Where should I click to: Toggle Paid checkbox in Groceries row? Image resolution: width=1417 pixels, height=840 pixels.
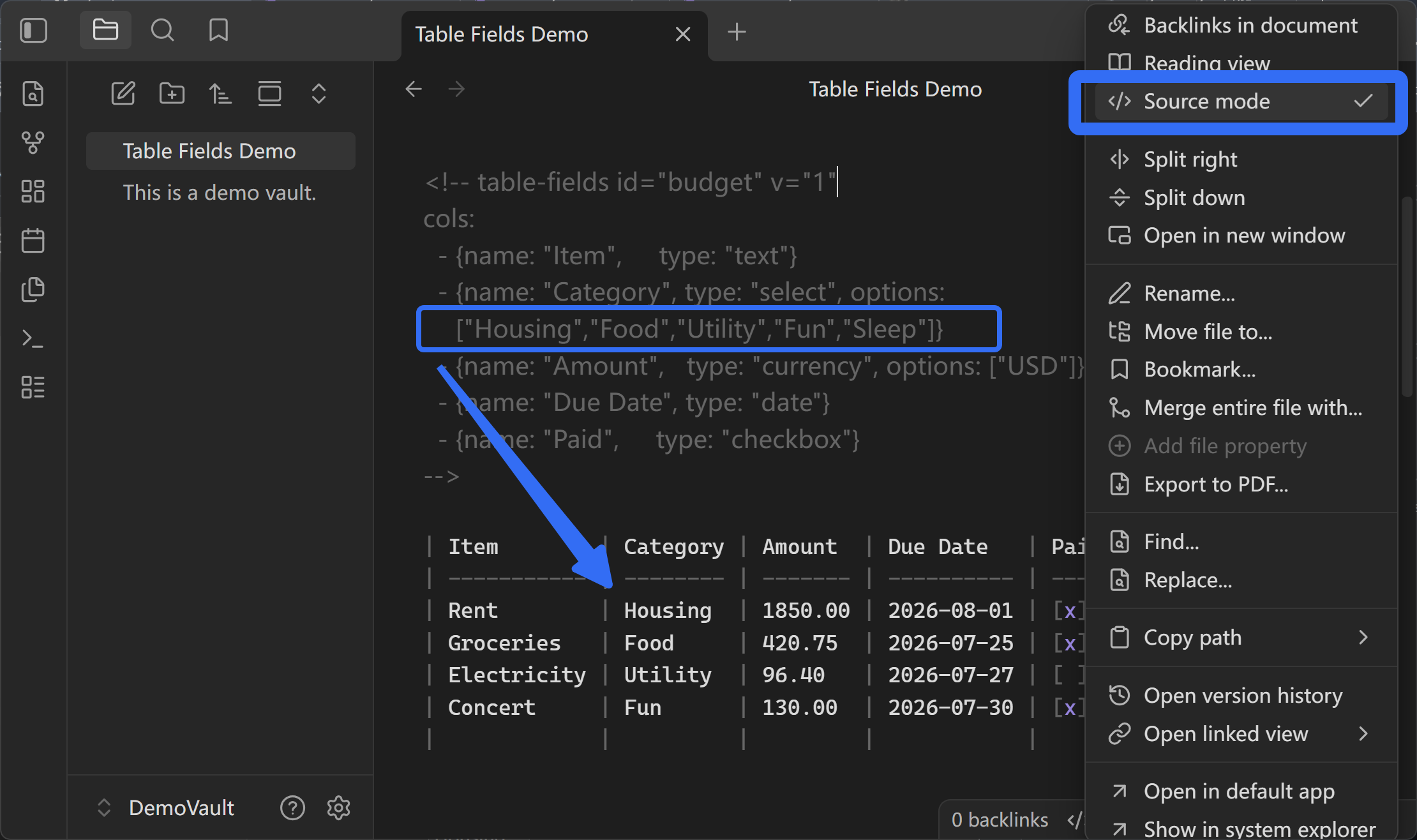1069,643
